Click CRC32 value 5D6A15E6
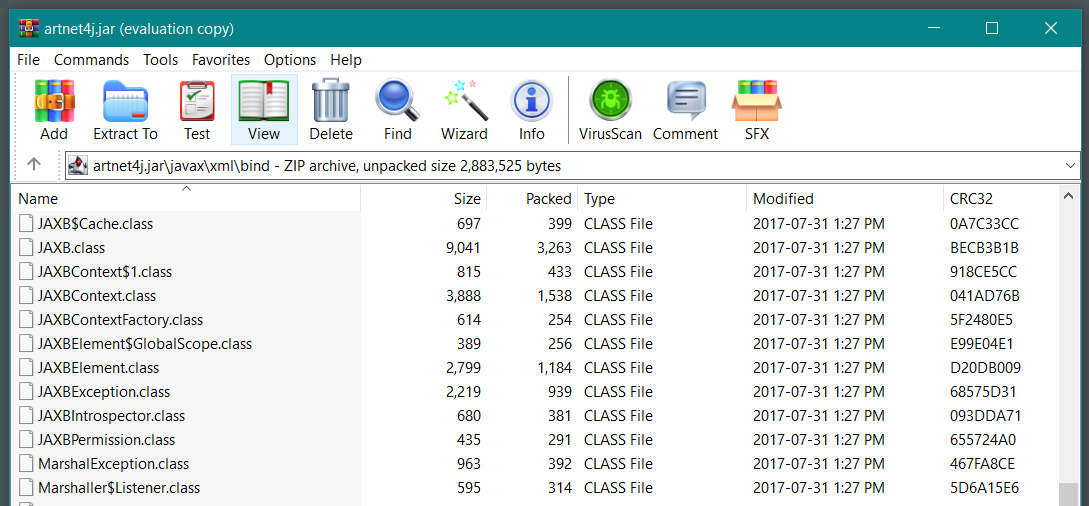 pos(984,488)
